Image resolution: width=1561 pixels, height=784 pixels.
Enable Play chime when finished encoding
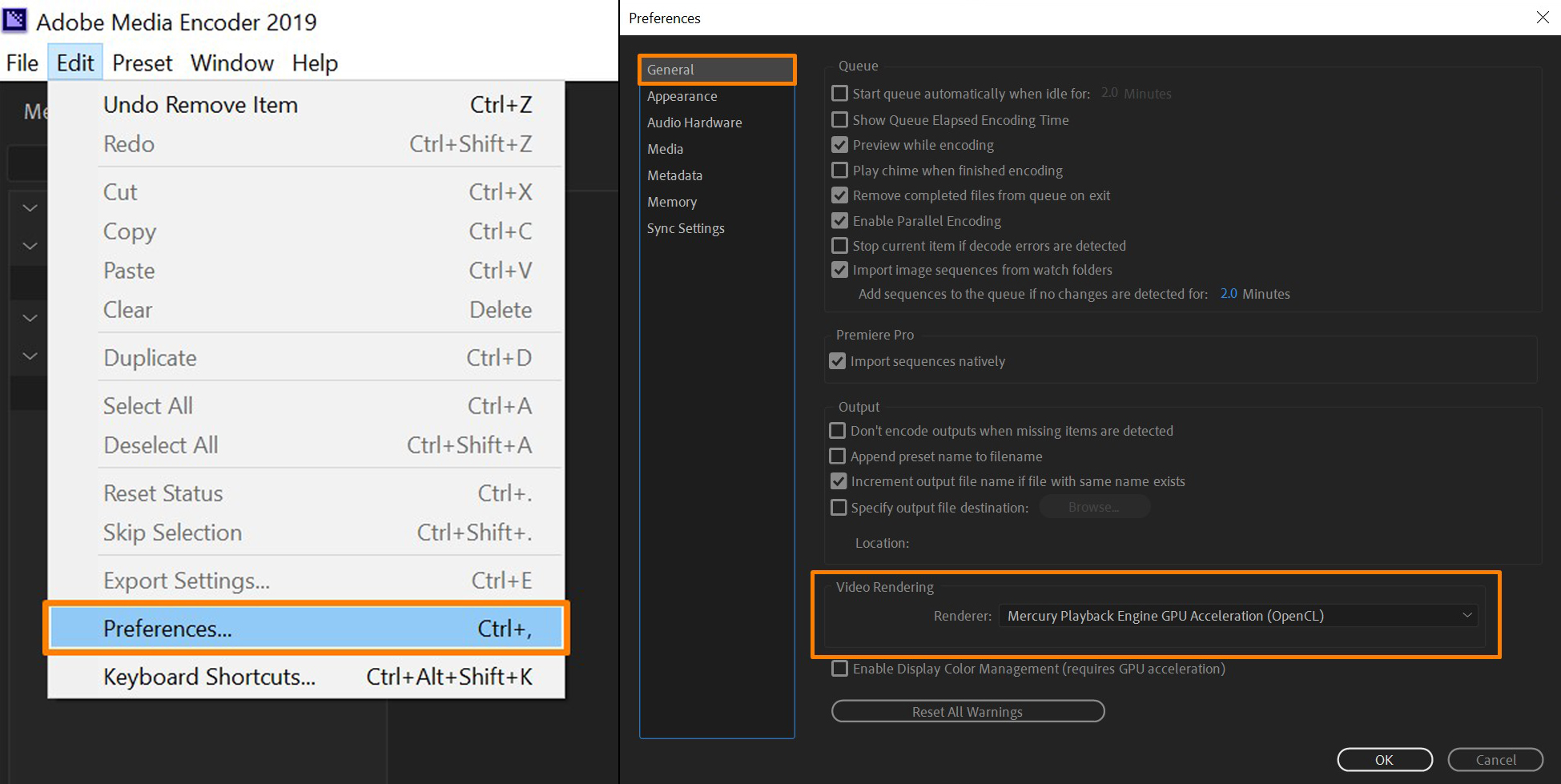point(839,171)
